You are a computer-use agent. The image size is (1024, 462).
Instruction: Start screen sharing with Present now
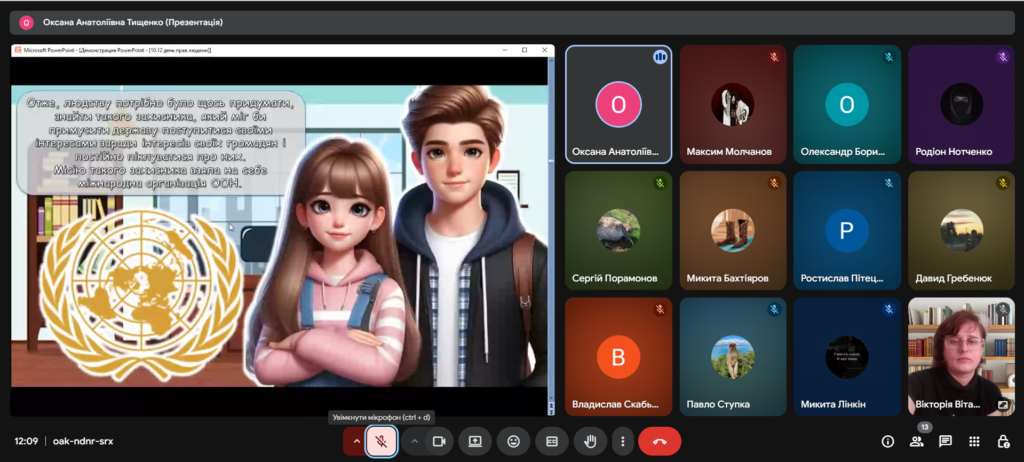(x=475, y=441)
